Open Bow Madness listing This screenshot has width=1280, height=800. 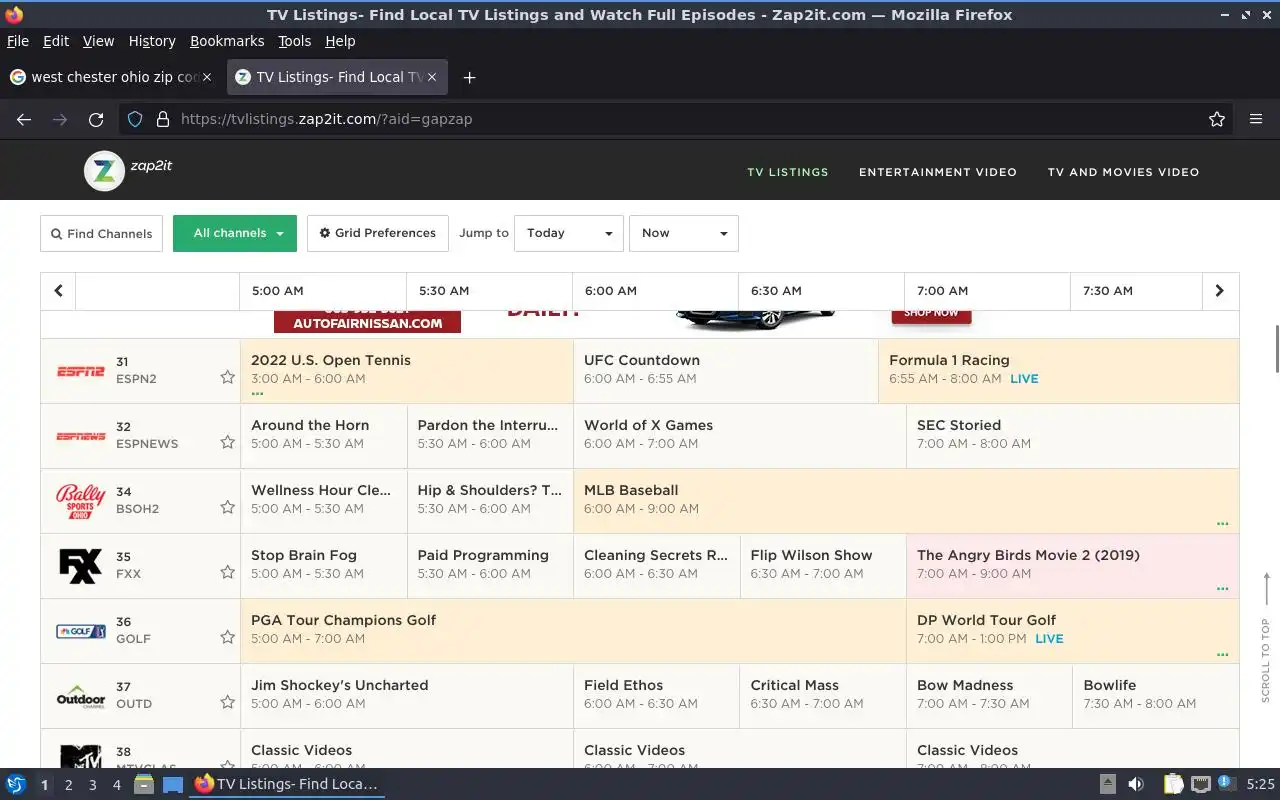989,696
